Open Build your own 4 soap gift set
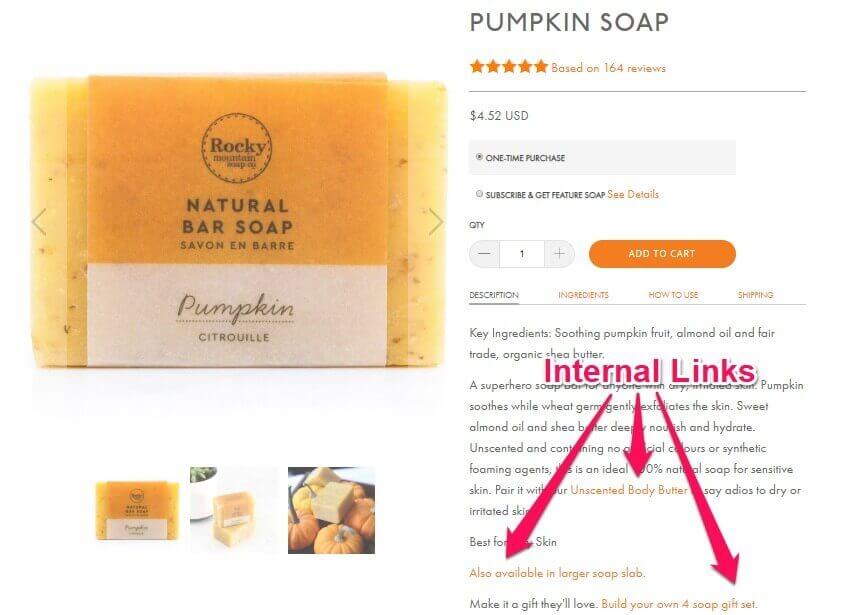Image resolution: width=847 pixels, height=615 pixels. click(679, 604)
